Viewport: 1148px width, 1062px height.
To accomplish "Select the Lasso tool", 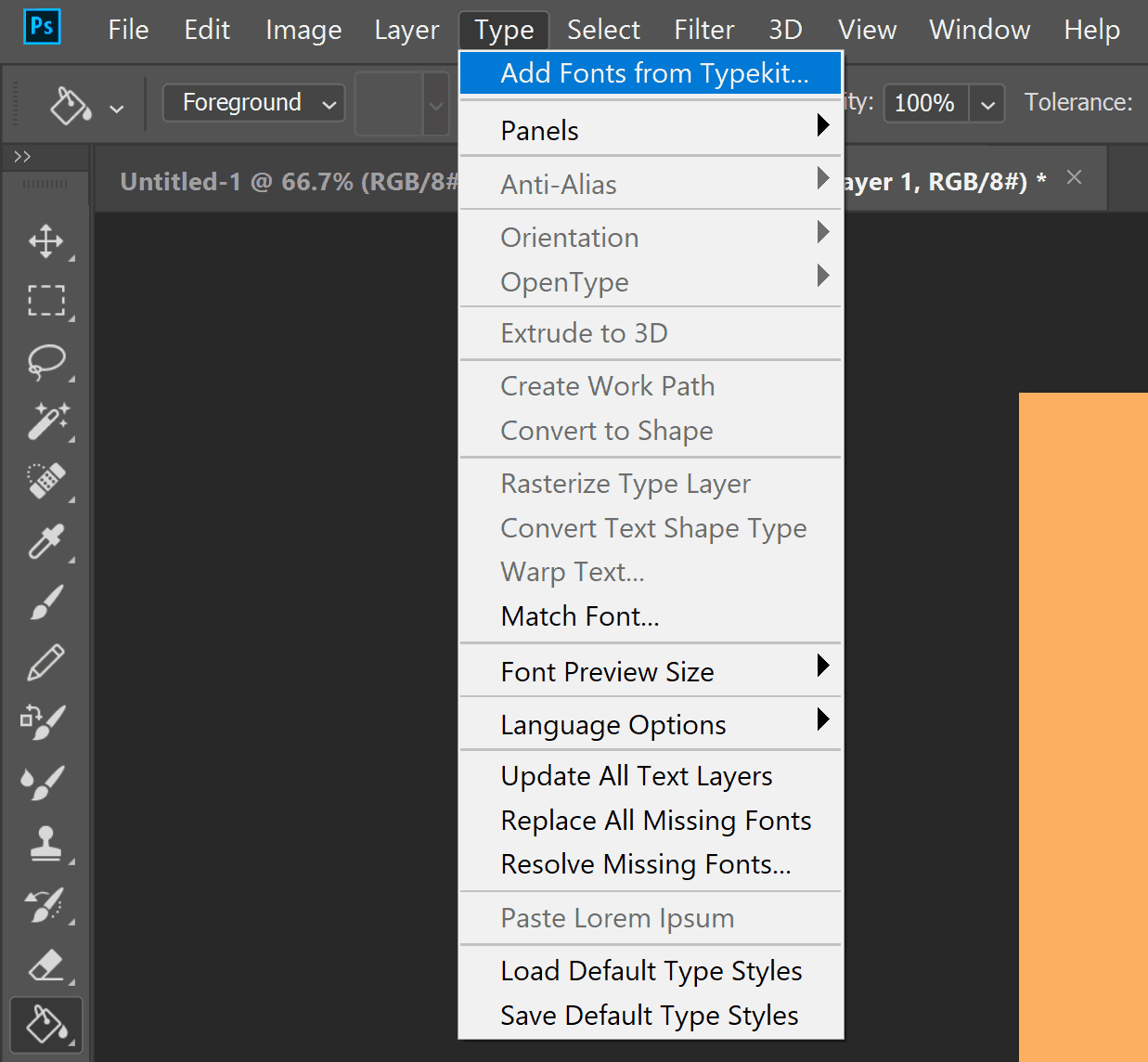I will click(x=45, y=362).
